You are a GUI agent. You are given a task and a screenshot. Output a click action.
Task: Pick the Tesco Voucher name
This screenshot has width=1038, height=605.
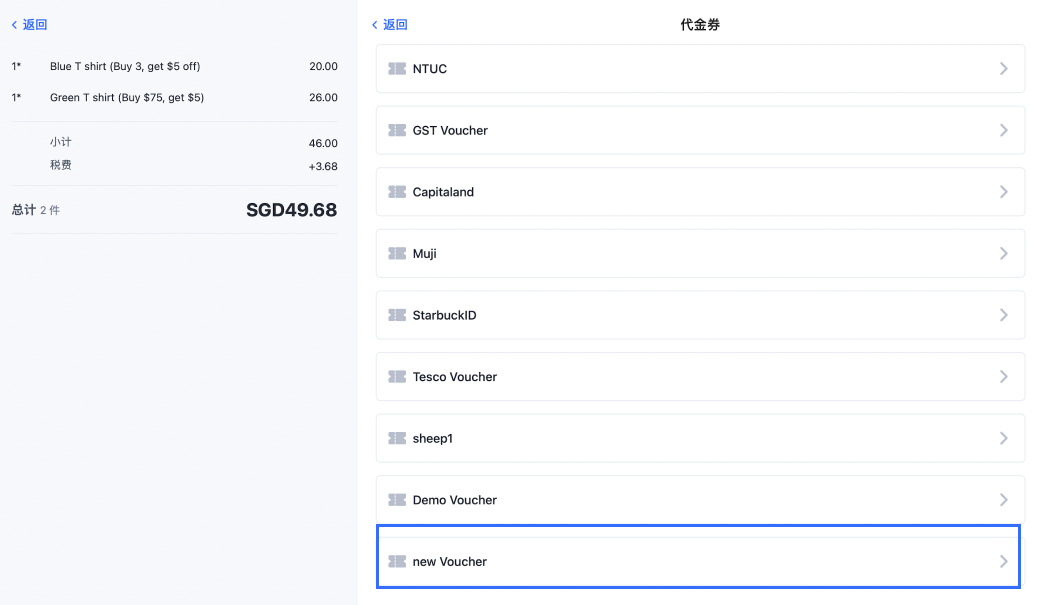[455, 377]
